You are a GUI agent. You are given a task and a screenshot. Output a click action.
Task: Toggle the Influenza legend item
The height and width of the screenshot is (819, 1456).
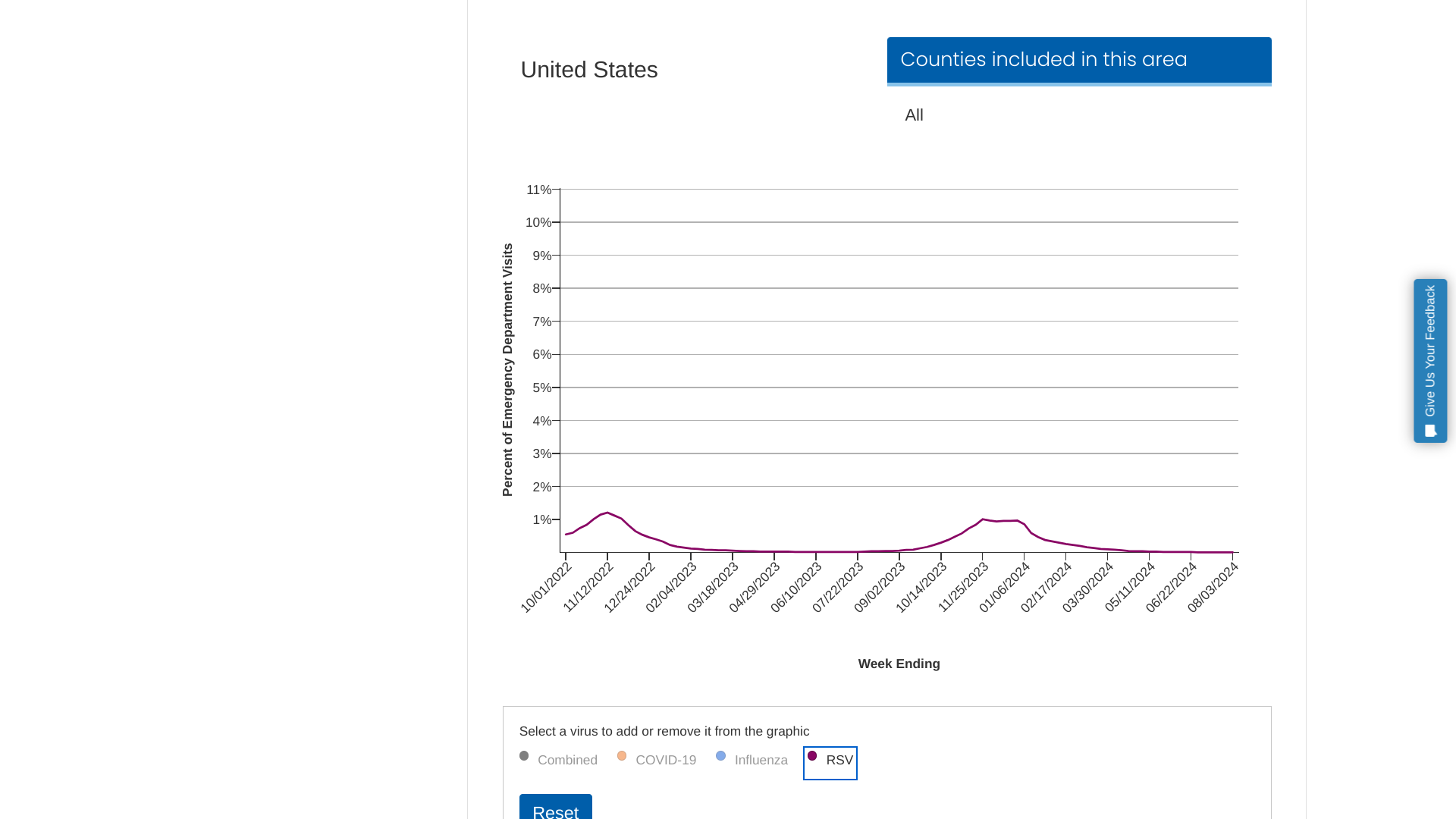pos(761,760)
